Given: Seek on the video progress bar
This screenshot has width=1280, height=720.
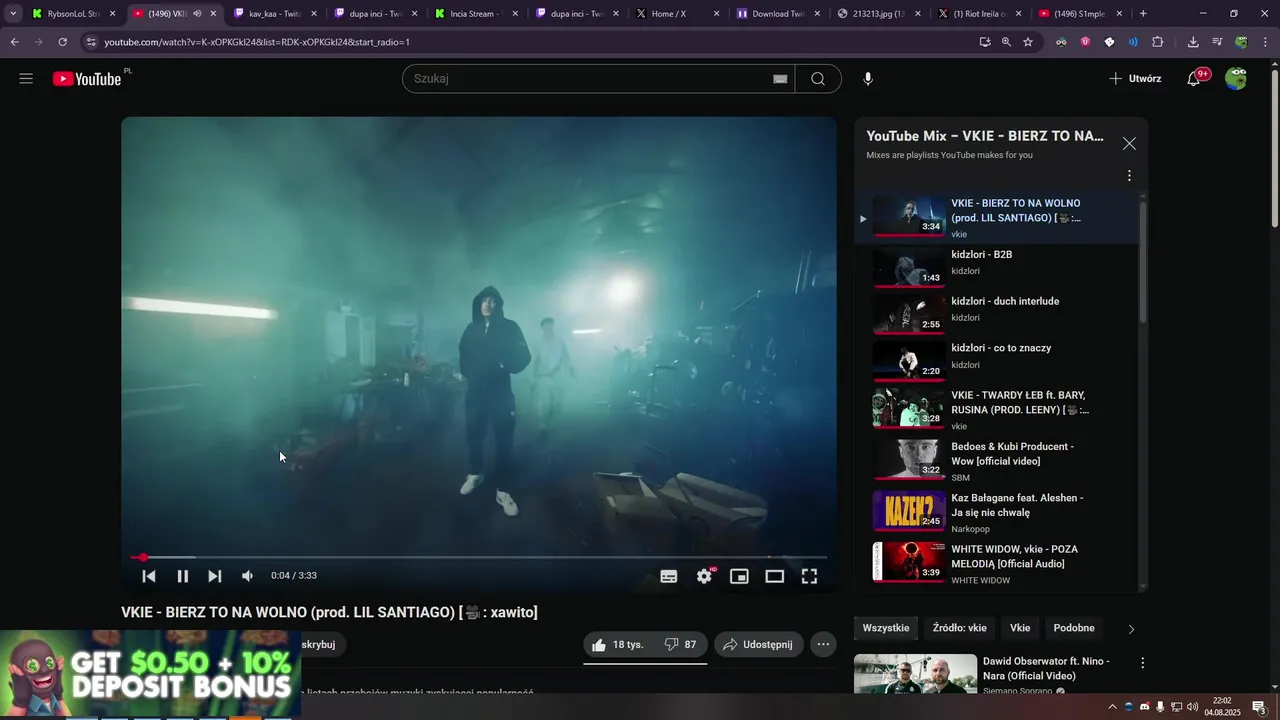Looking at the screenshot, I should tap(479, 557).
